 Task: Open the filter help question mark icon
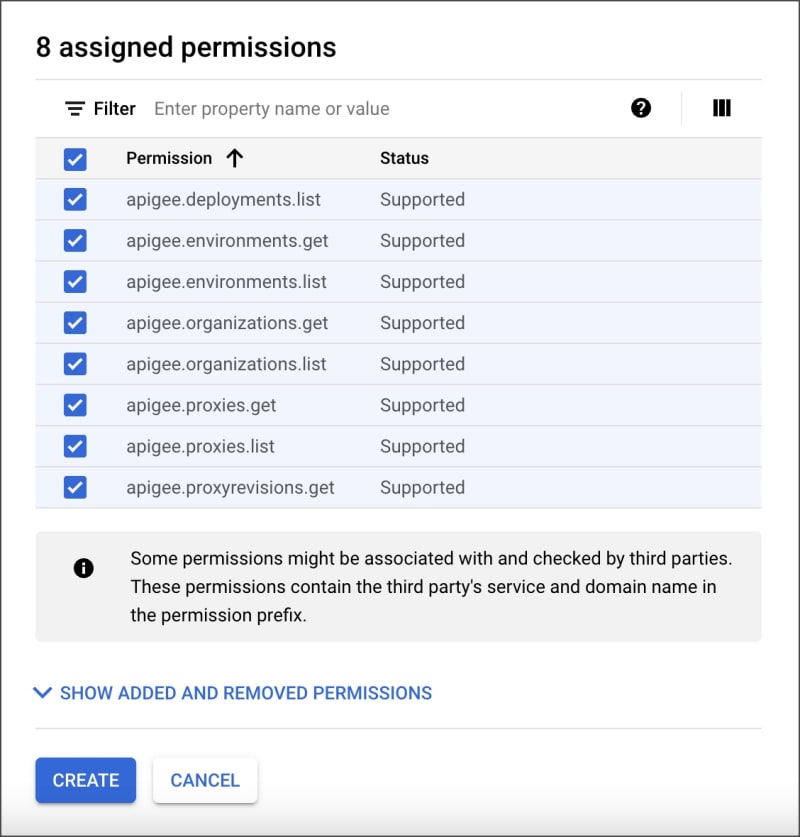pyautogui.click(x=641, y=108)
